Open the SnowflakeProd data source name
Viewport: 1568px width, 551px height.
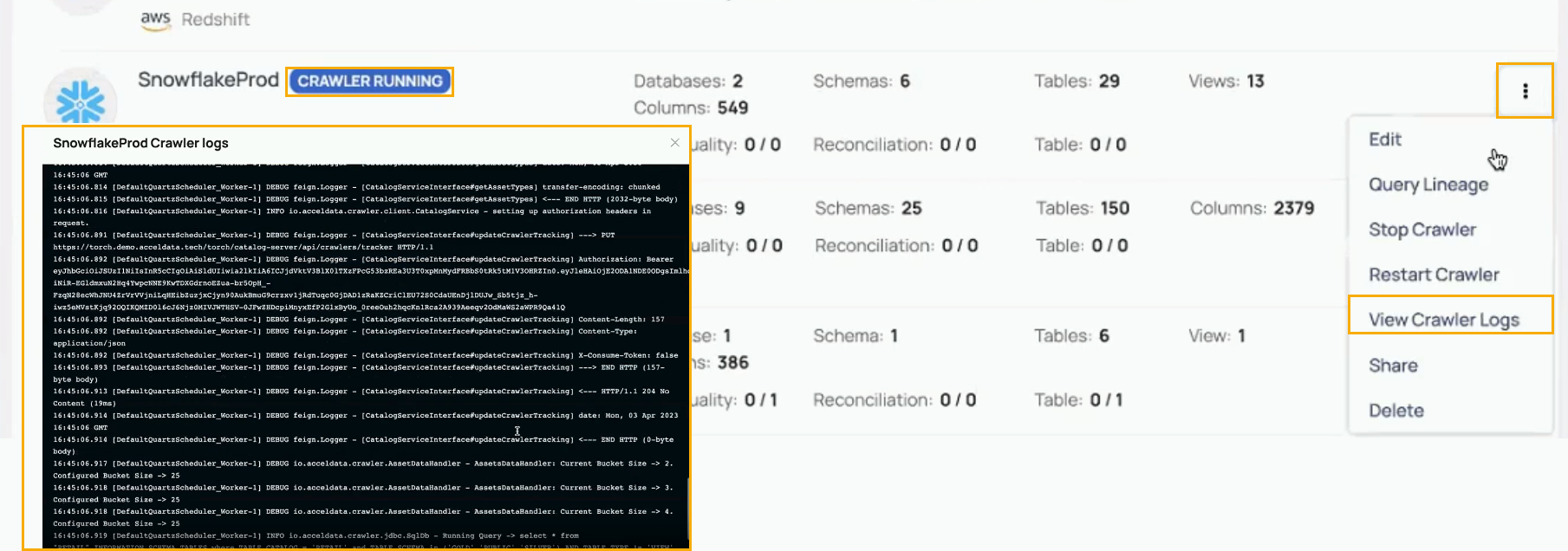[208, 80]
